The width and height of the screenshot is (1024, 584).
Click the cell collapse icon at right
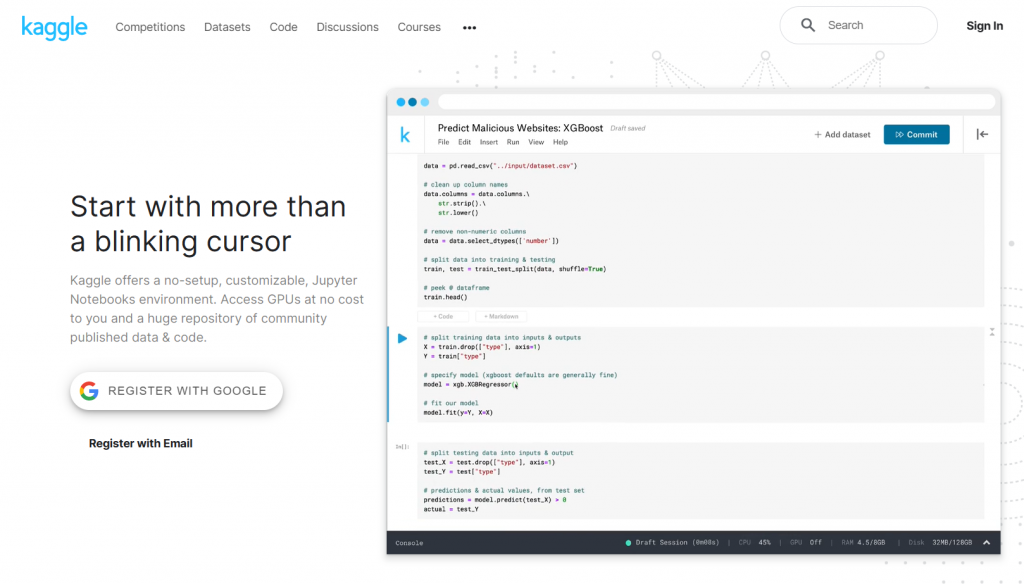pos(992,333)
